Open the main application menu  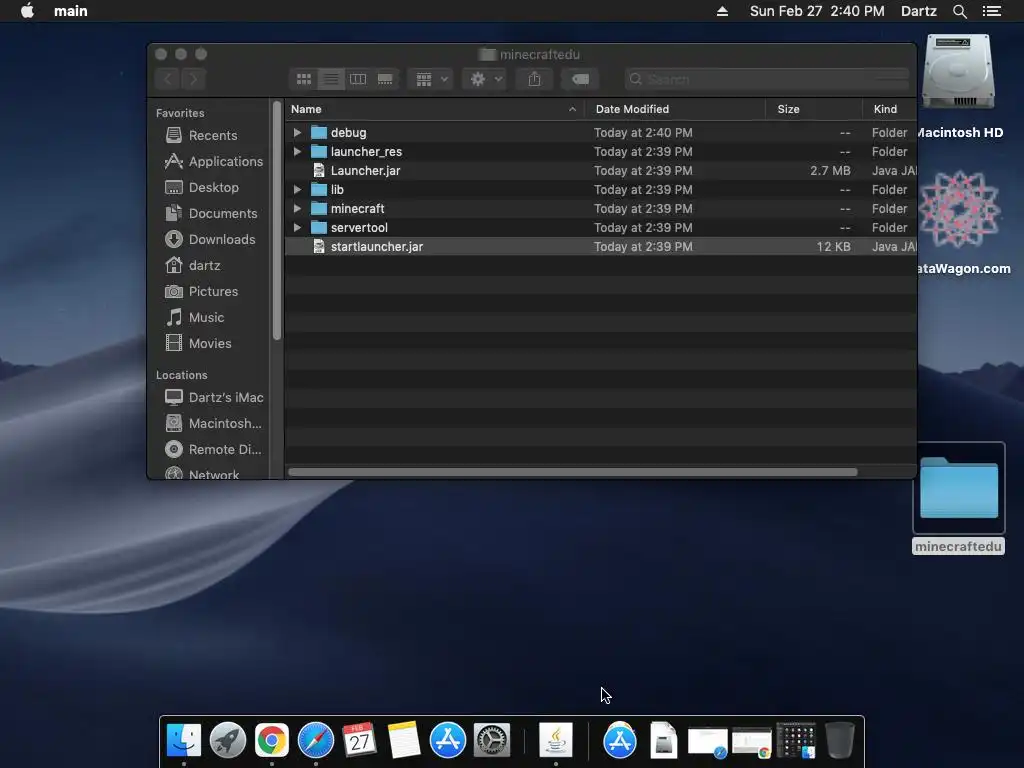pos(71,11)
